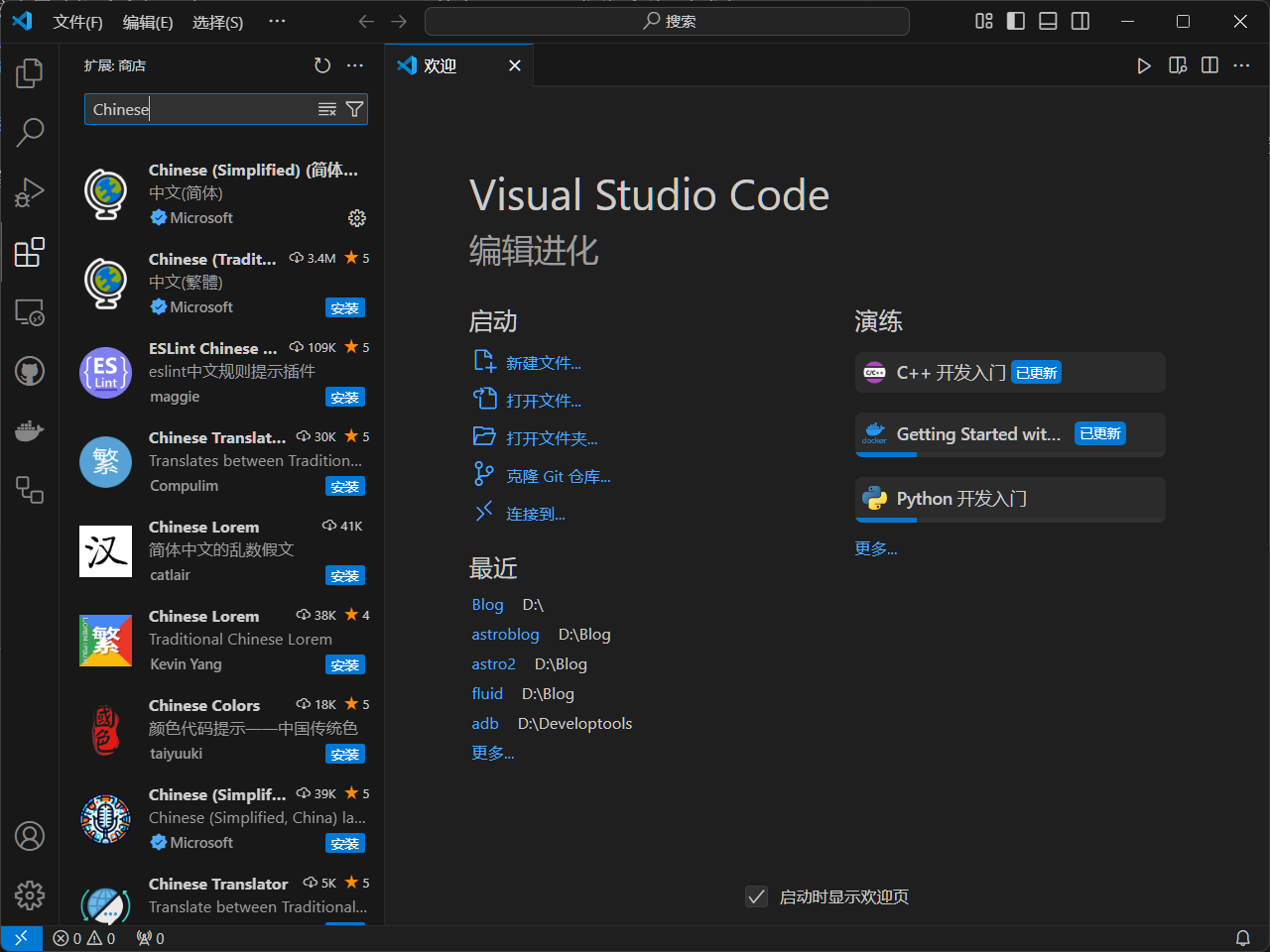Install ESLint Chinese Rules extension
The height and width of the screenshot is (952, 1270).
tap(345, 398)
